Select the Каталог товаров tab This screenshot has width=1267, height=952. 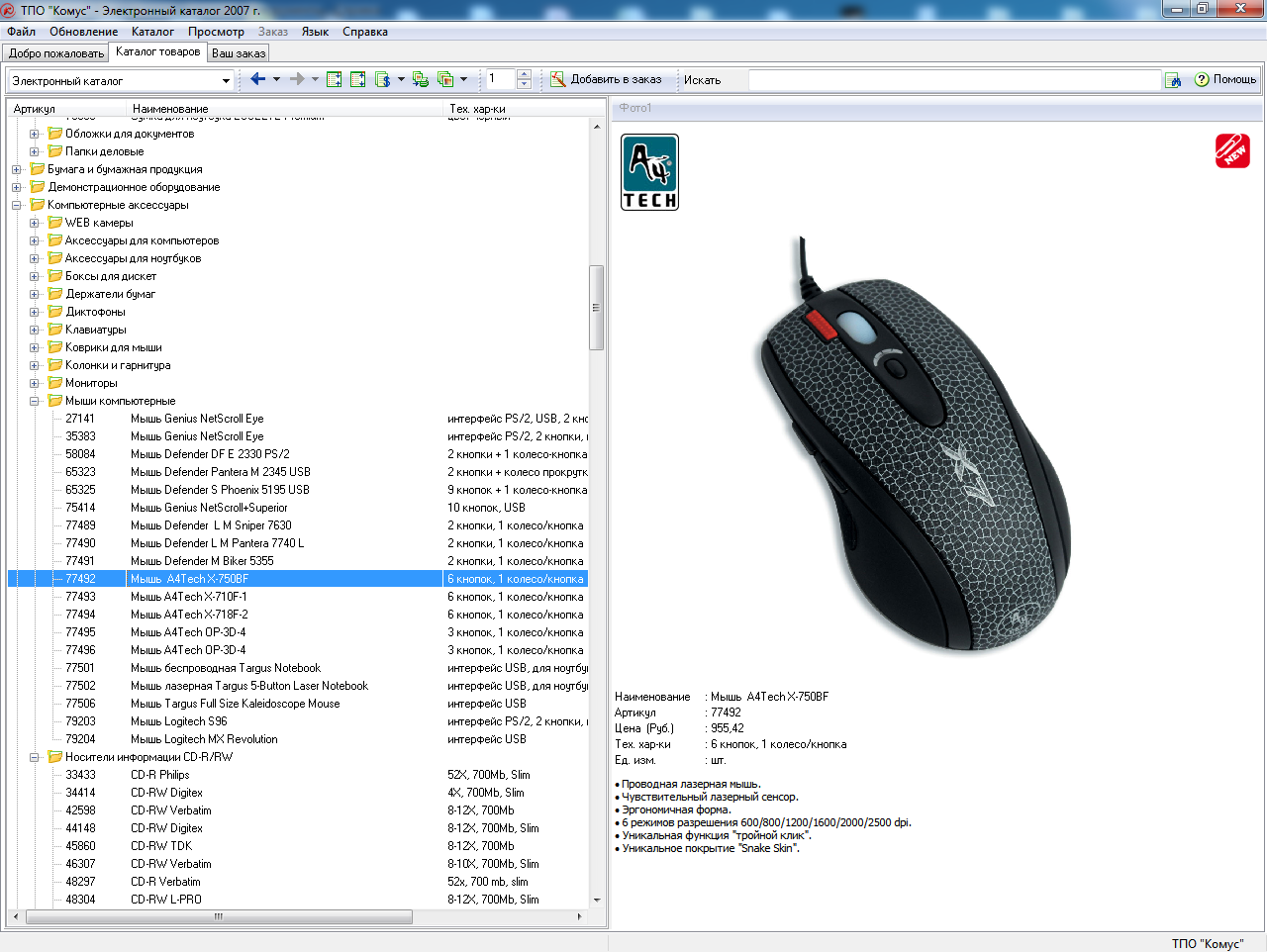[x=158, y=51]
